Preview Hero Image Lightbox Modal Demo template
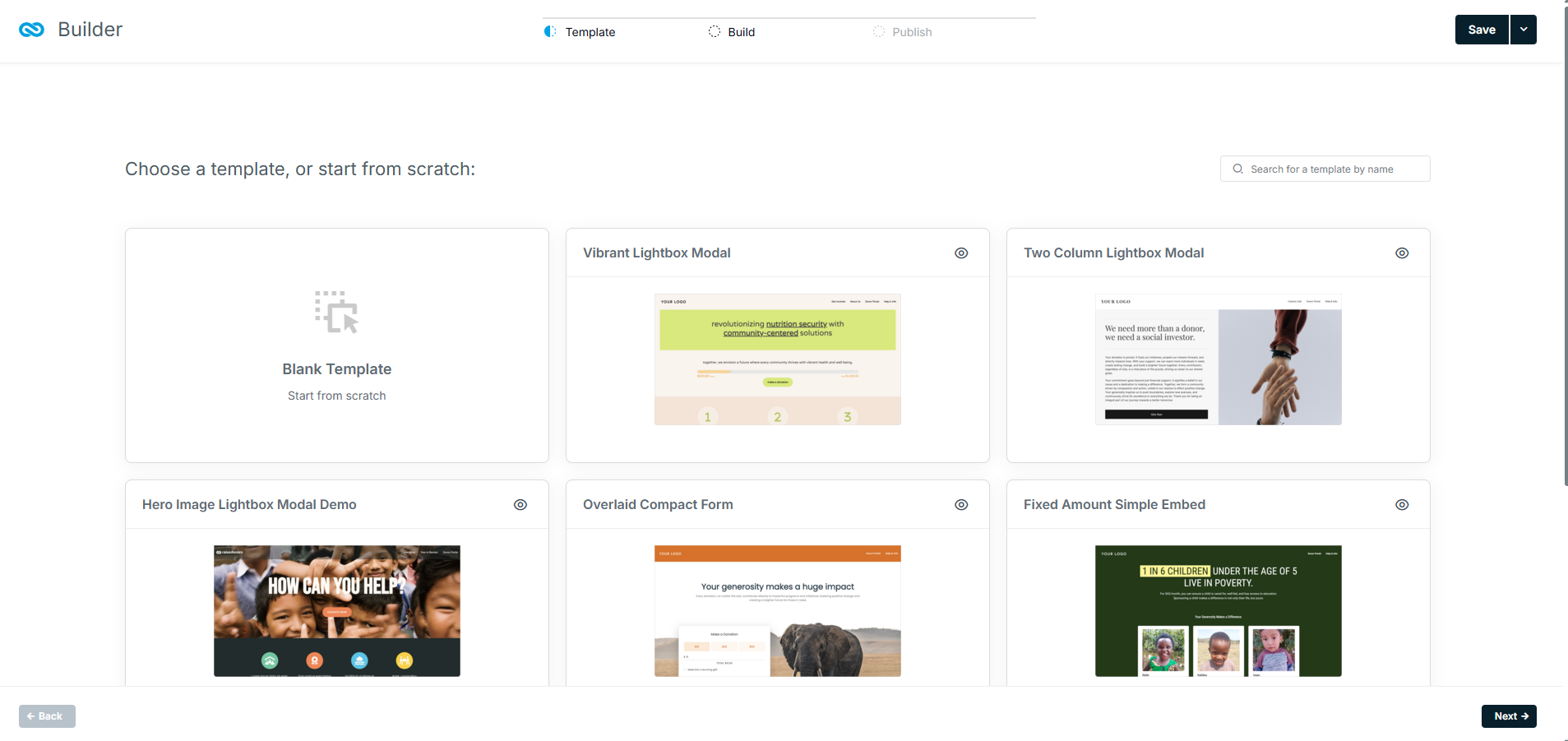1568x741 pixels. pyautogui.click(x=520, y=505)
